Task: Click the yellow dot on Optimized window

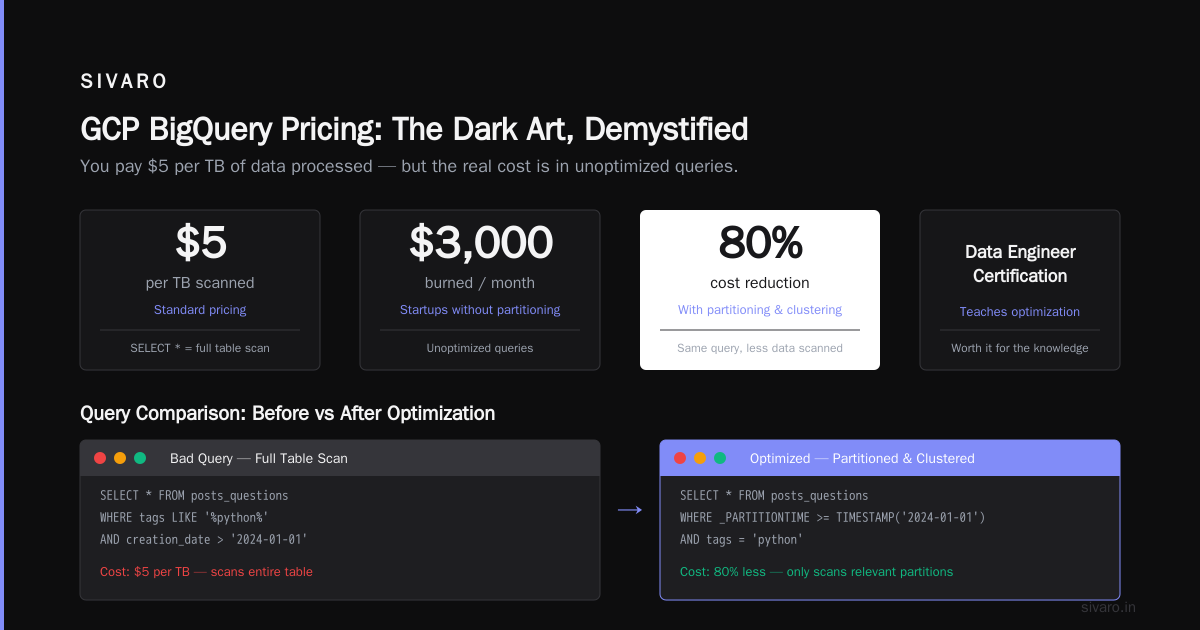Action: click(x=700, y=458)
